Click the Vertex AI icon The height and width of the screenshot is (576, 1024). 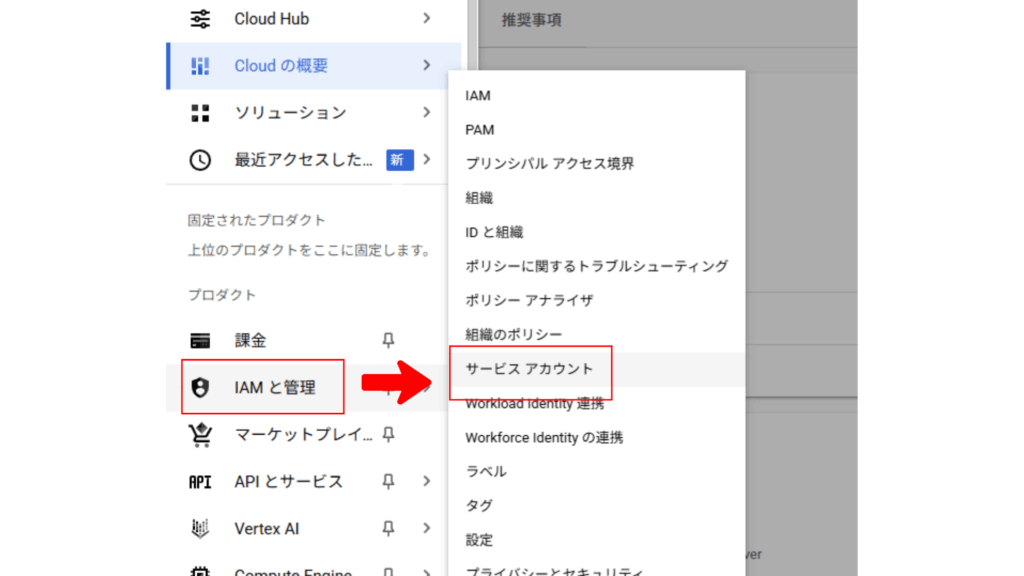coord(200,528)
